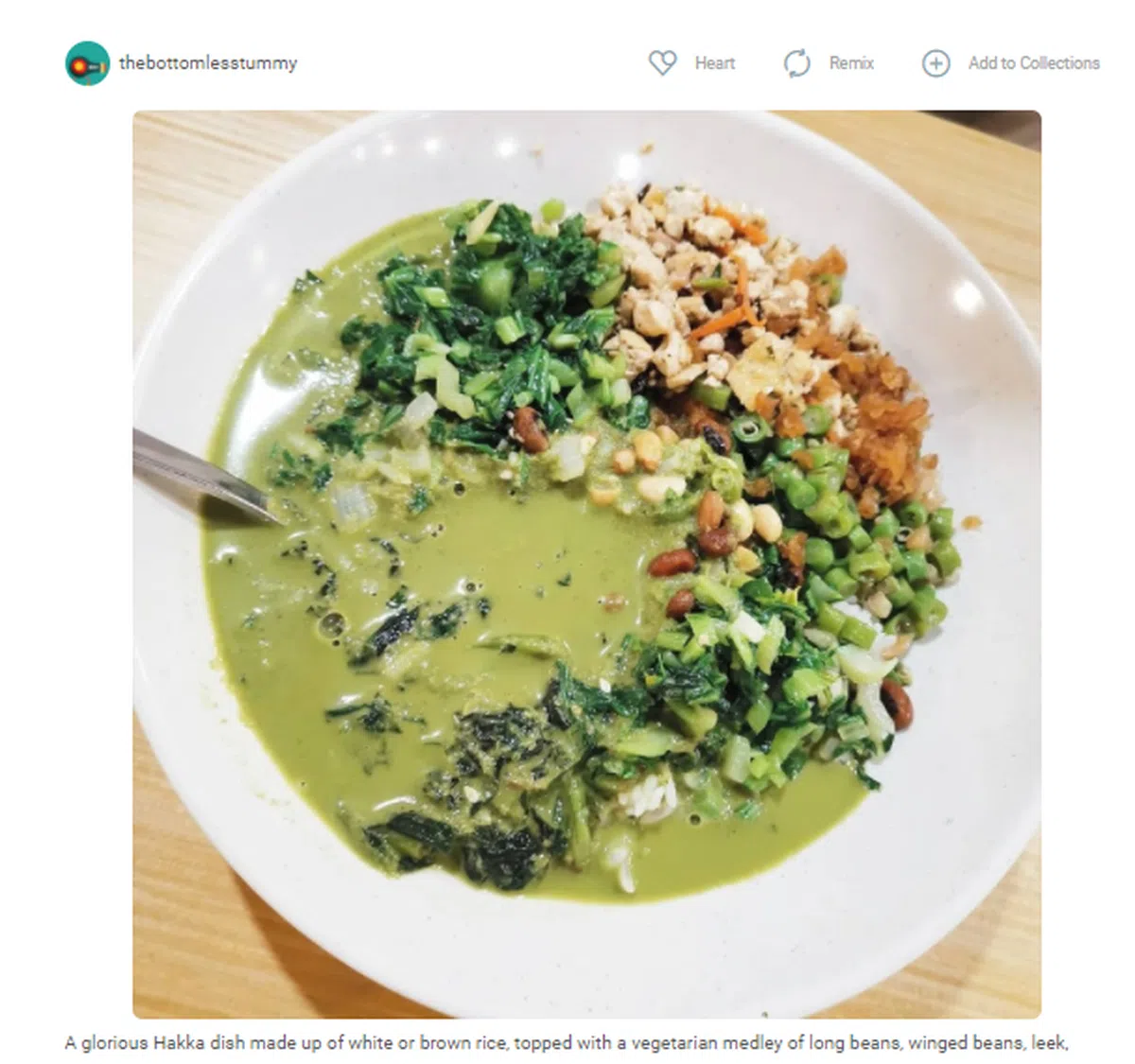
Task: Click the caption text below photo
Action: tap(567, 1043)
